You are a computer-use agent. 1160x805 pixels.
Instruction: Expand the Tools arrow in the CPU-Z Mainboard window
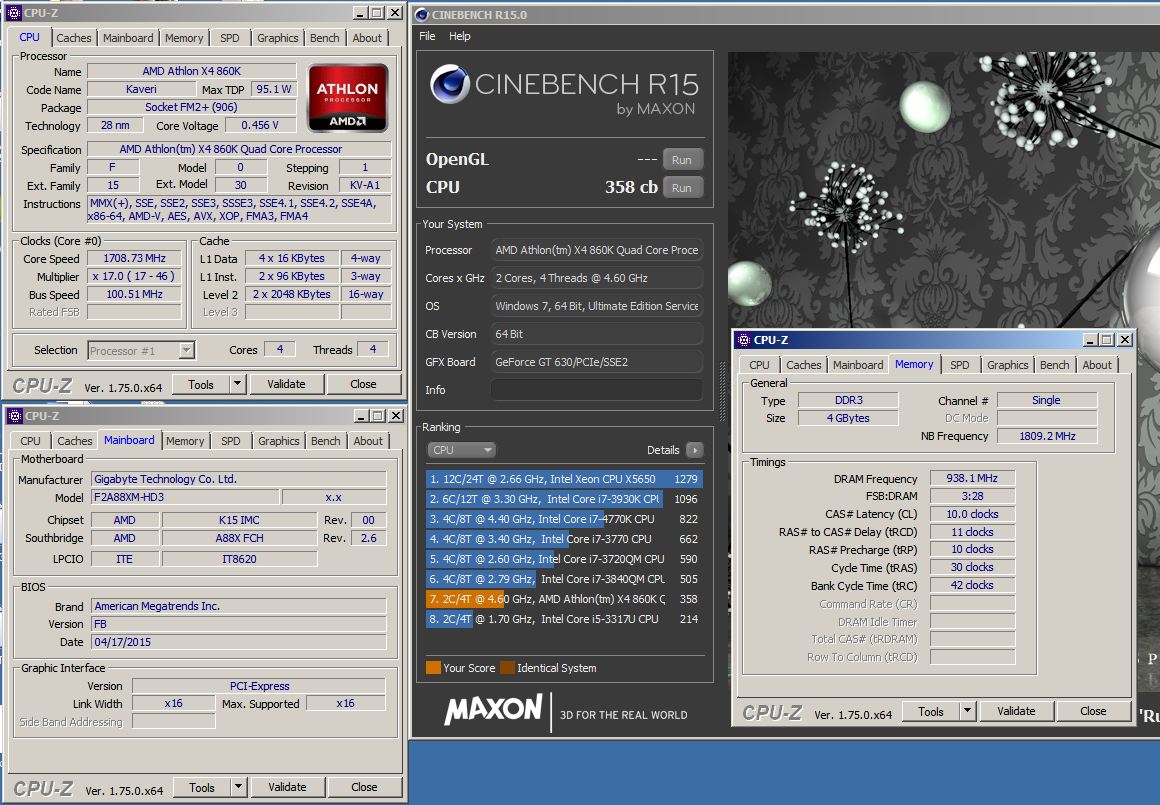tap(238, 787)
